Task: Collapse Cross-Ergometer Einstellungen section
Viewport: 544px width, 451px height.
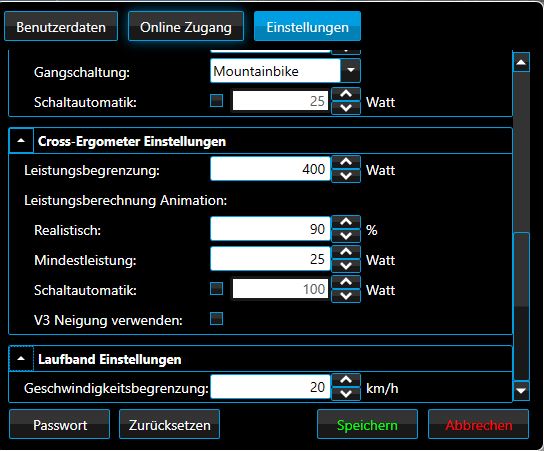Action: (x=21, y=141)
